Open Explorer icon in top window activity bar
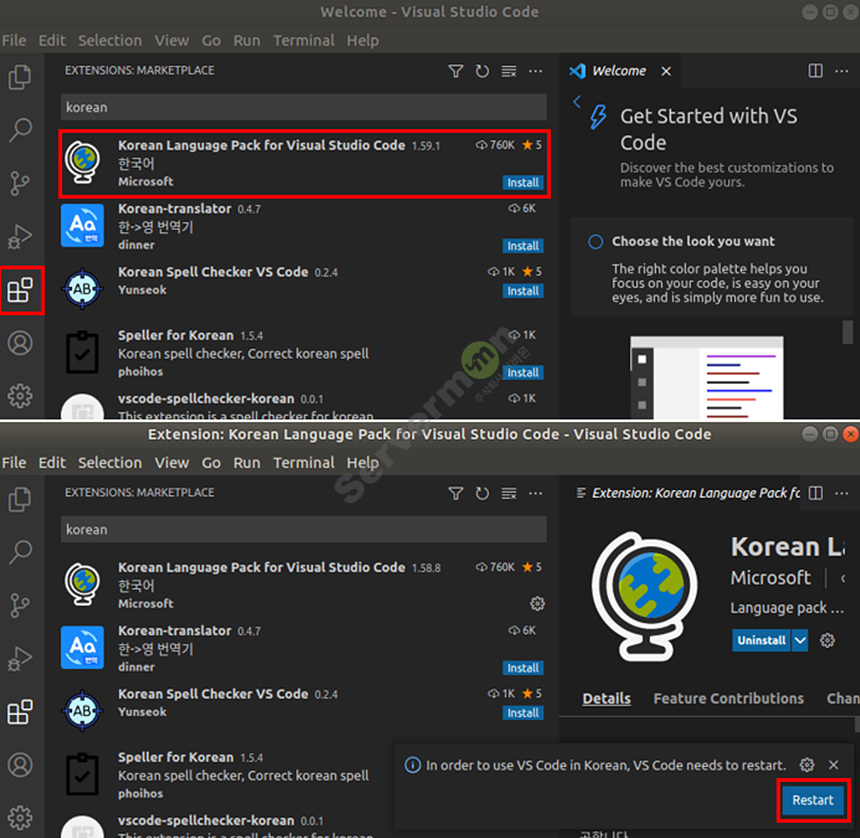This screenshot has width=860, height=838. [20, 77]
